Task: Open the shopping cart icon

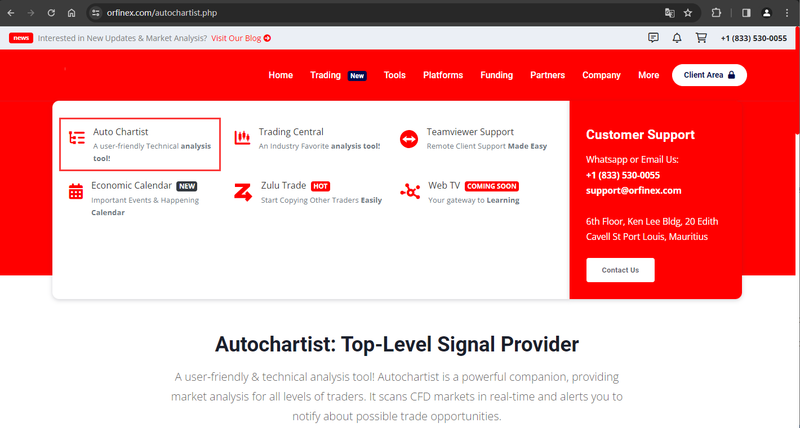Action: 701,38
